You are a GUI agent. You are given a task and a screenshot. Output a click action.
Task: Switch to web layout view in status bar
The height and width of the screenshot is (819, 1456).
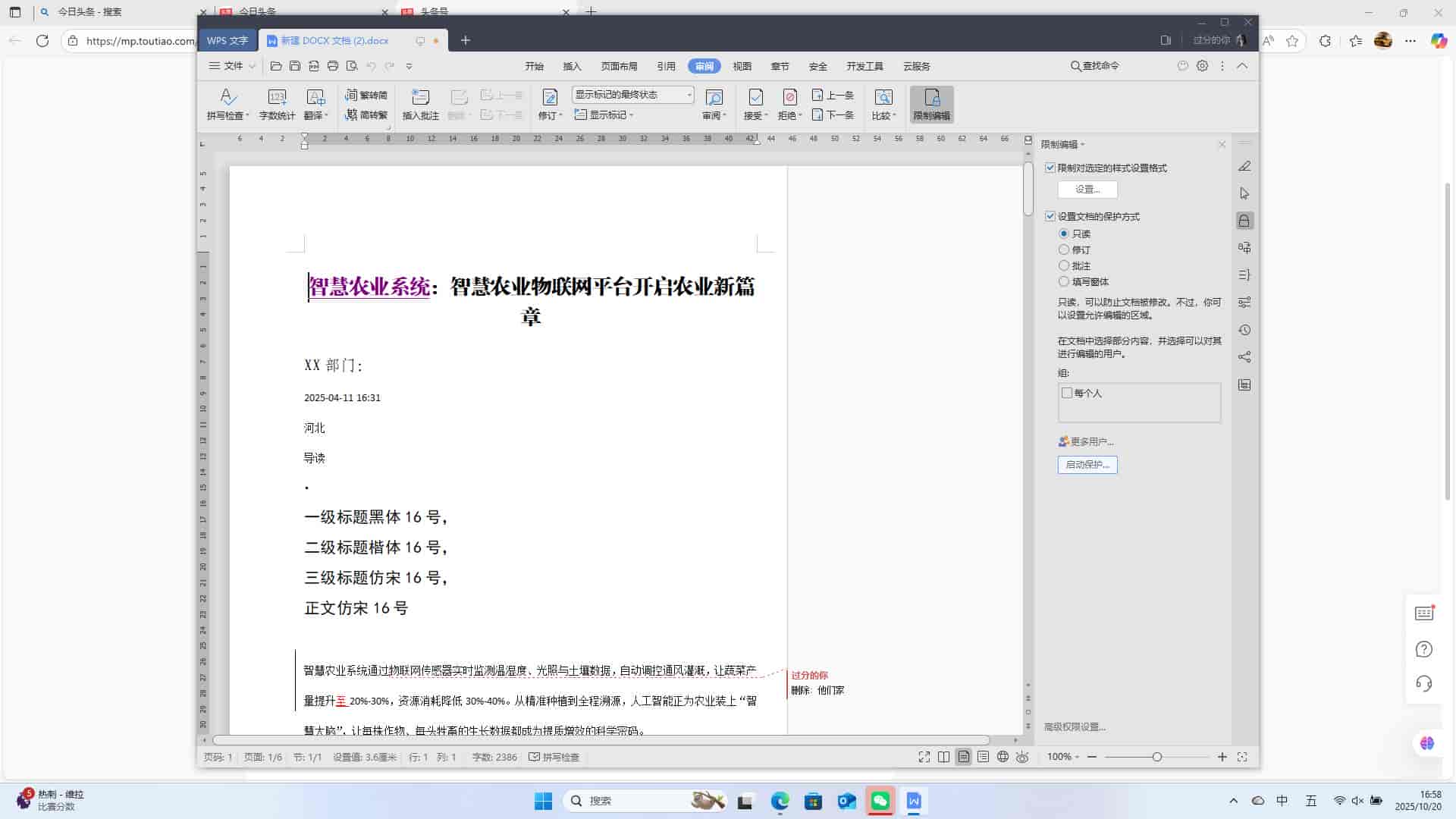pyautogui.click(x=1003, y=757)
